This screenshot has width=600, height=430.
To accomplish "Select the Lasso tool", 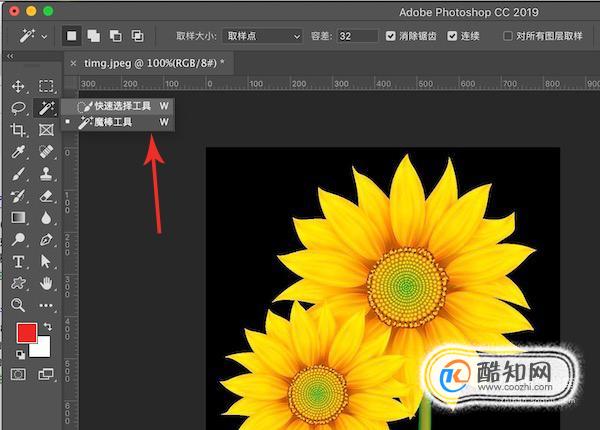I will click(18, 108).
